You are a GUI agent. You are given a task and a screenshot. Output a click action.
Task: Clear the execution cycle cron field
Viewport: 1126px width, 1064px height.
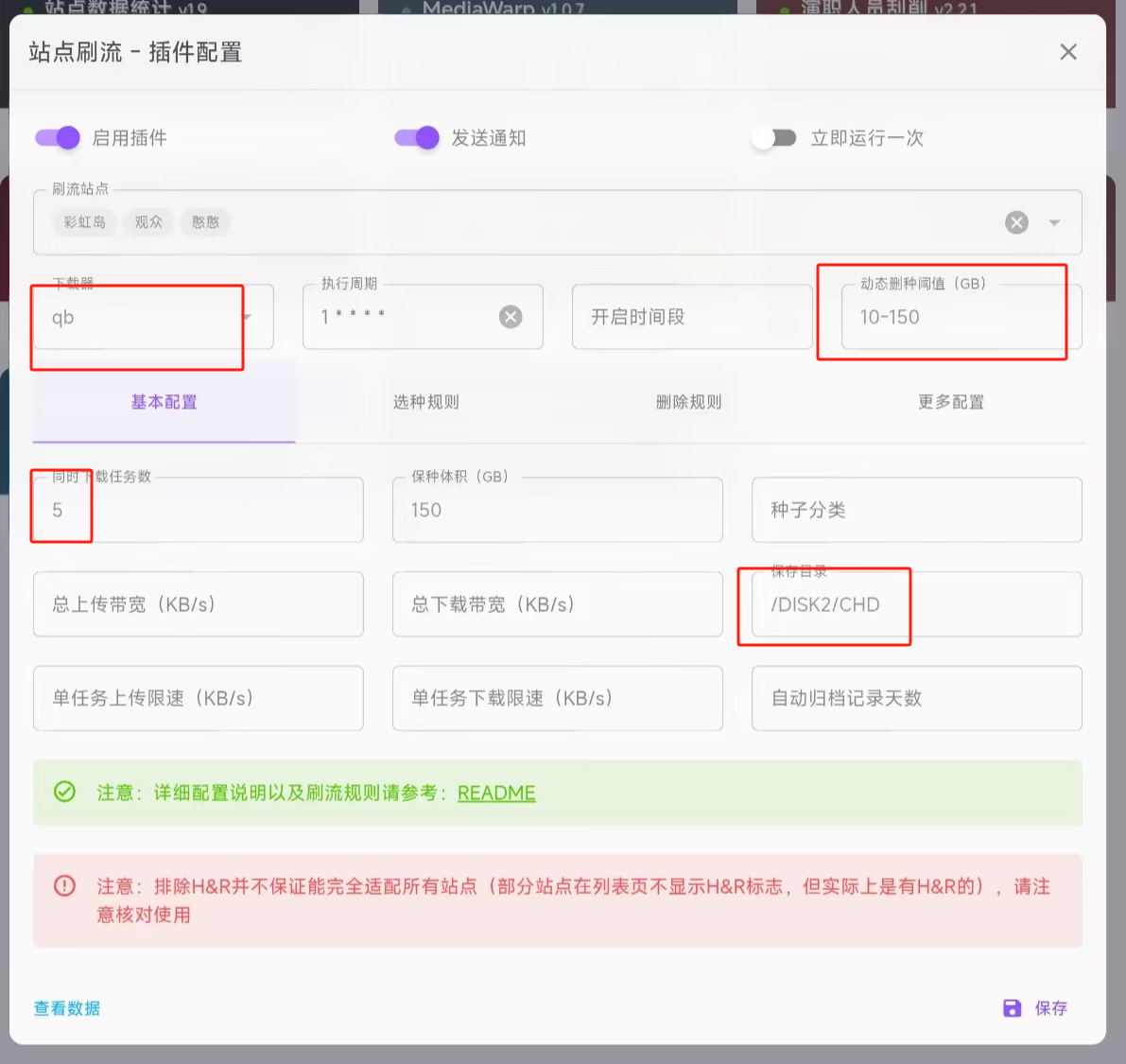(511, 317)
